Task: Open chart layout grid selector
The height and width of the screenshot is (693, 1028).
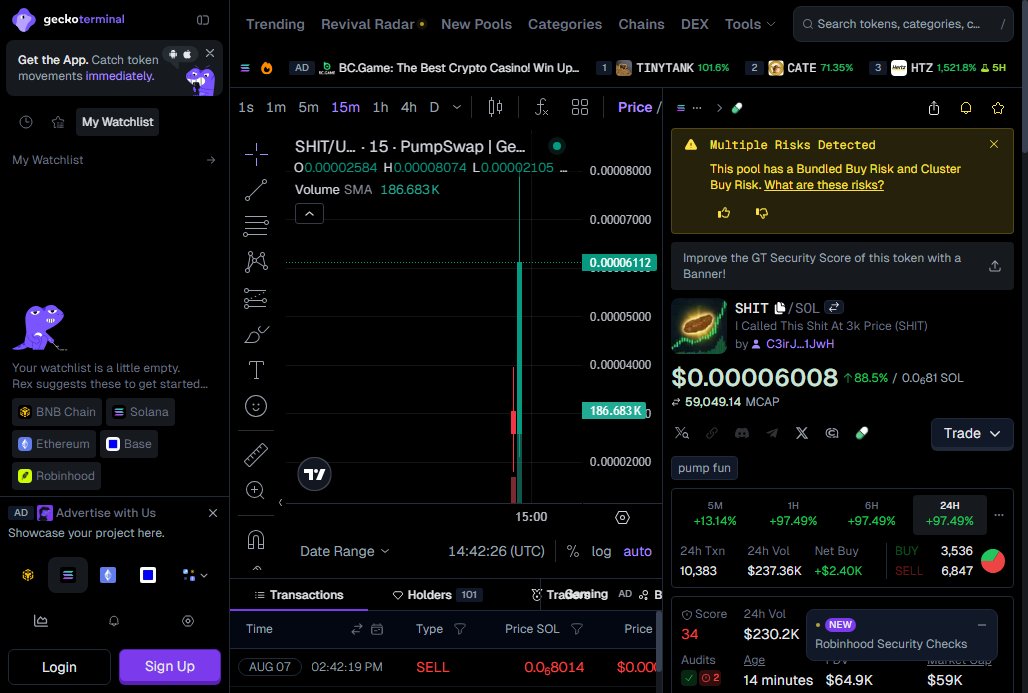Action: coord(580,107)
